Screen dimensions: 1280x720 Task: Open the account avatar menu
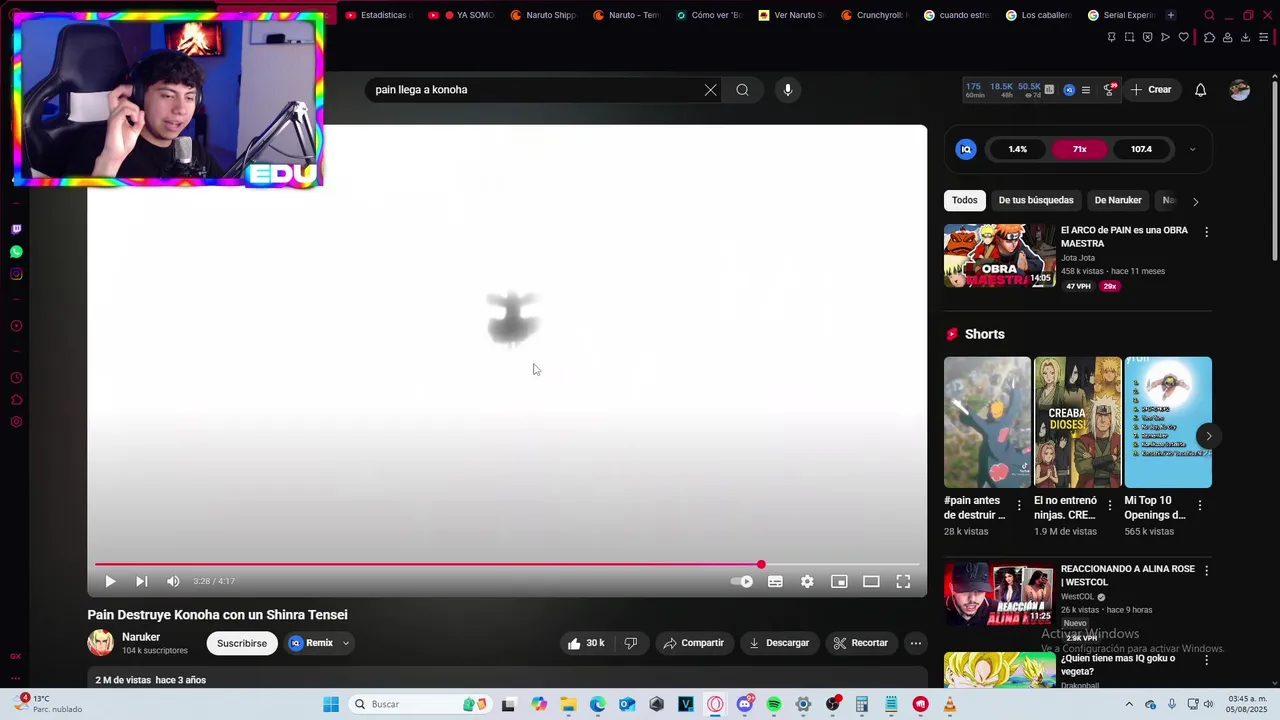pyautogui.click(x=1240, y=90)
